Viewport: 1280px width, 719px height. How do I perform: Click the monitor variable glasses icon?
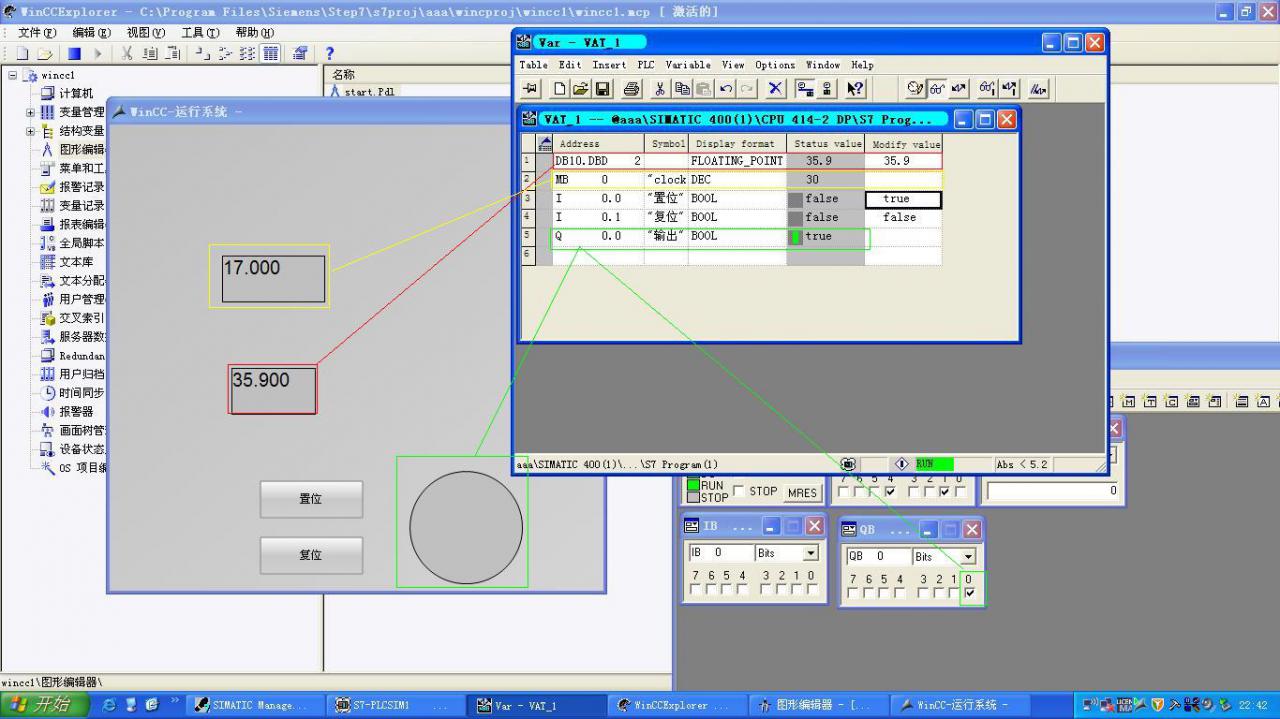[x=937, y=89]
